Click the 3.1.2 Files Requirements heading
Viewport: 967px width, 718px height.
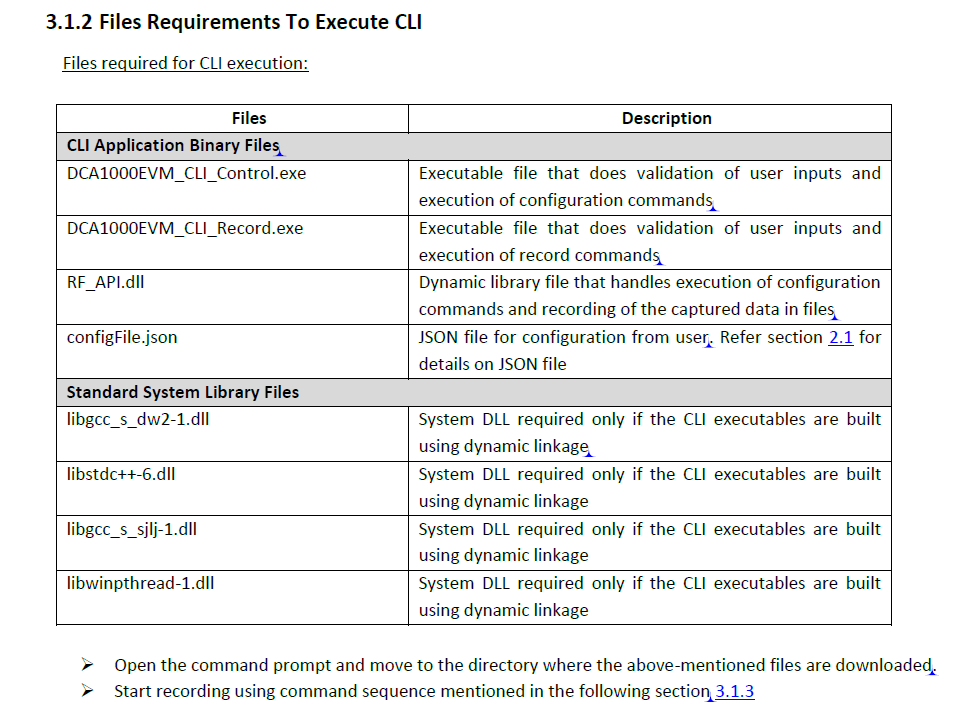click(x=234, y=22)
